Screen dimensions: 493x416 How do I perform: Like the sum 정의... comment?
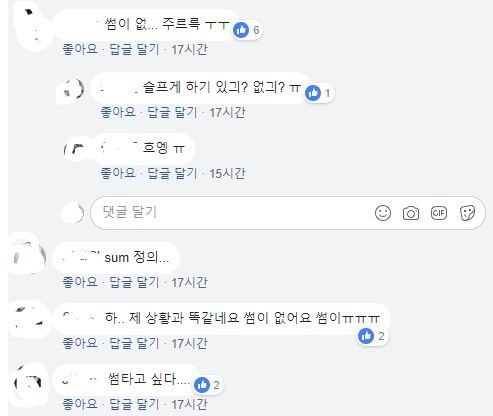80,282
